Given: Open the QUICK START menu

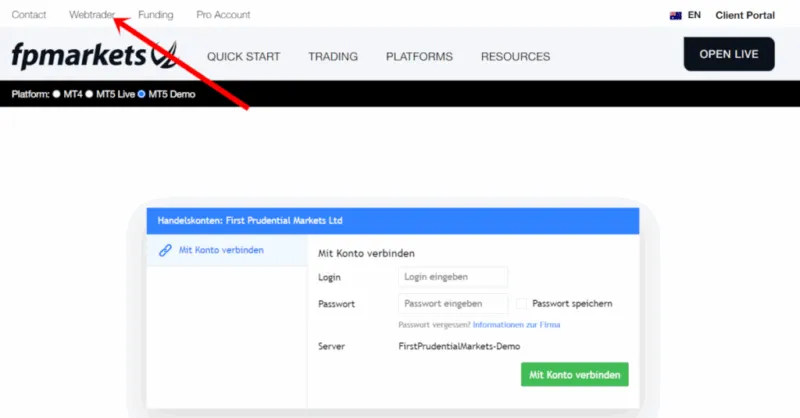Looking at the screenshot, I should pos(243,57).
